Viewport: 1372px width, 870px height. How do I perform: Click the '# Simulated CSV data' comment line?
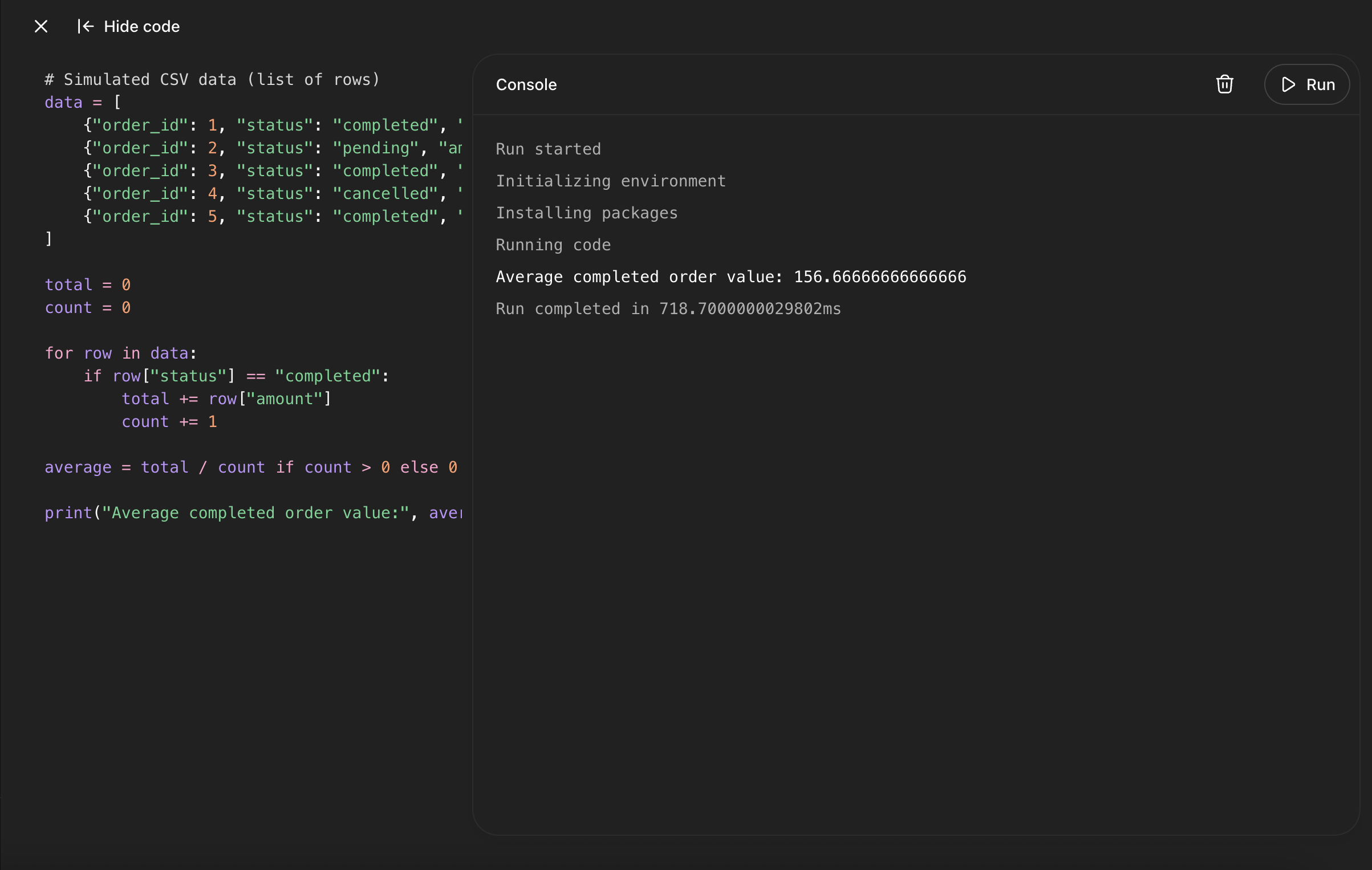(x=212, y=79)
